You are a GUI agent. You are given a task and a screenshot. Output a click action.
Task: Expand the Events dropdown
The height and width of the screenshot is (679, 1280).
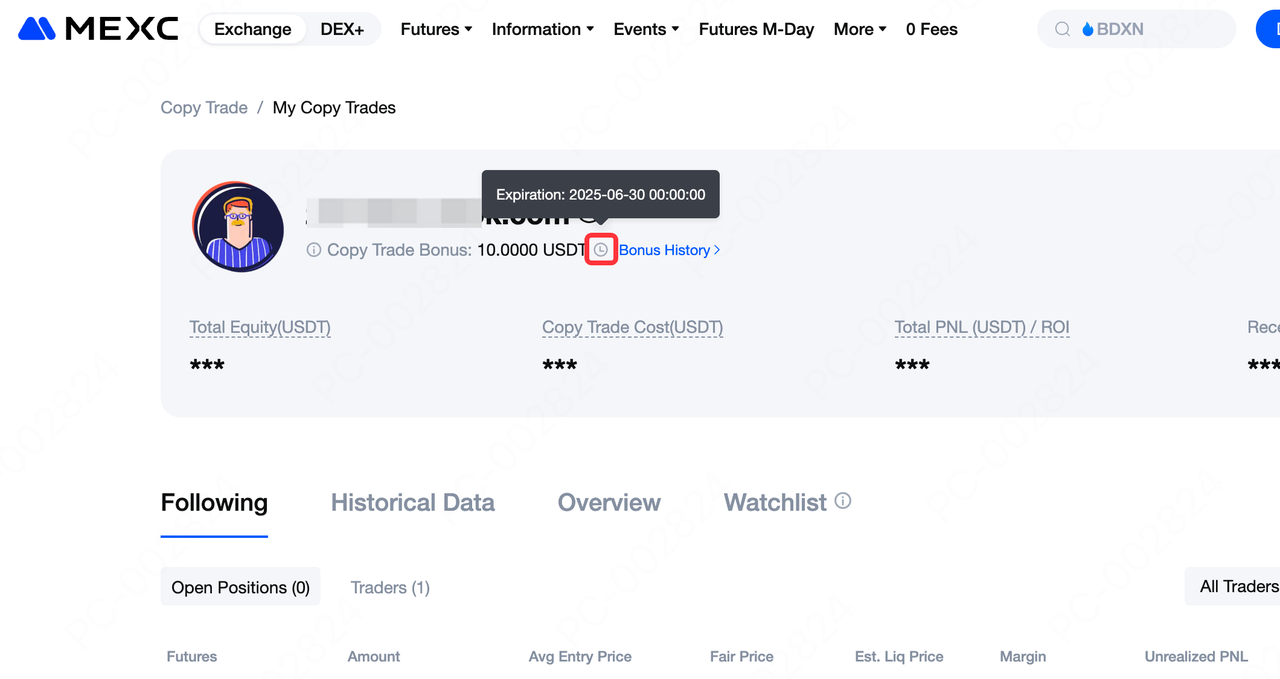pyautogui.click(x=646, y=29)
